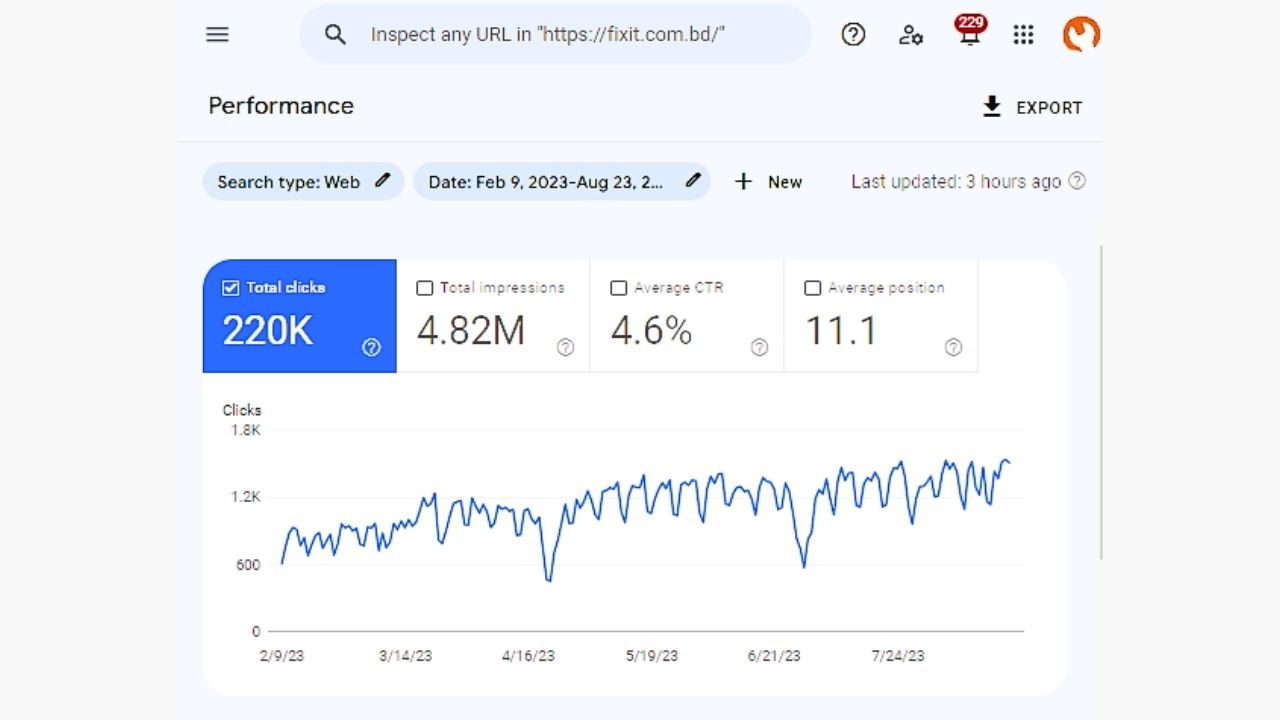Open the Google apps grid
The image size is (1280, 720).
click(1023, 35)
